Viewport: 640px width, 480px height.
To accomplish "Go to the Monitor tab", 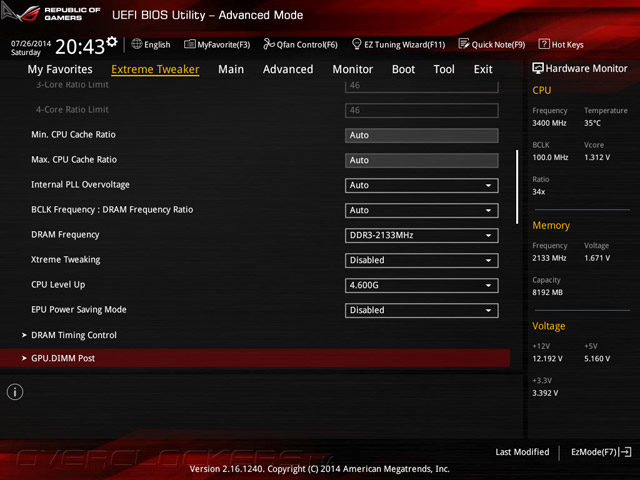I will pos(353,69).
